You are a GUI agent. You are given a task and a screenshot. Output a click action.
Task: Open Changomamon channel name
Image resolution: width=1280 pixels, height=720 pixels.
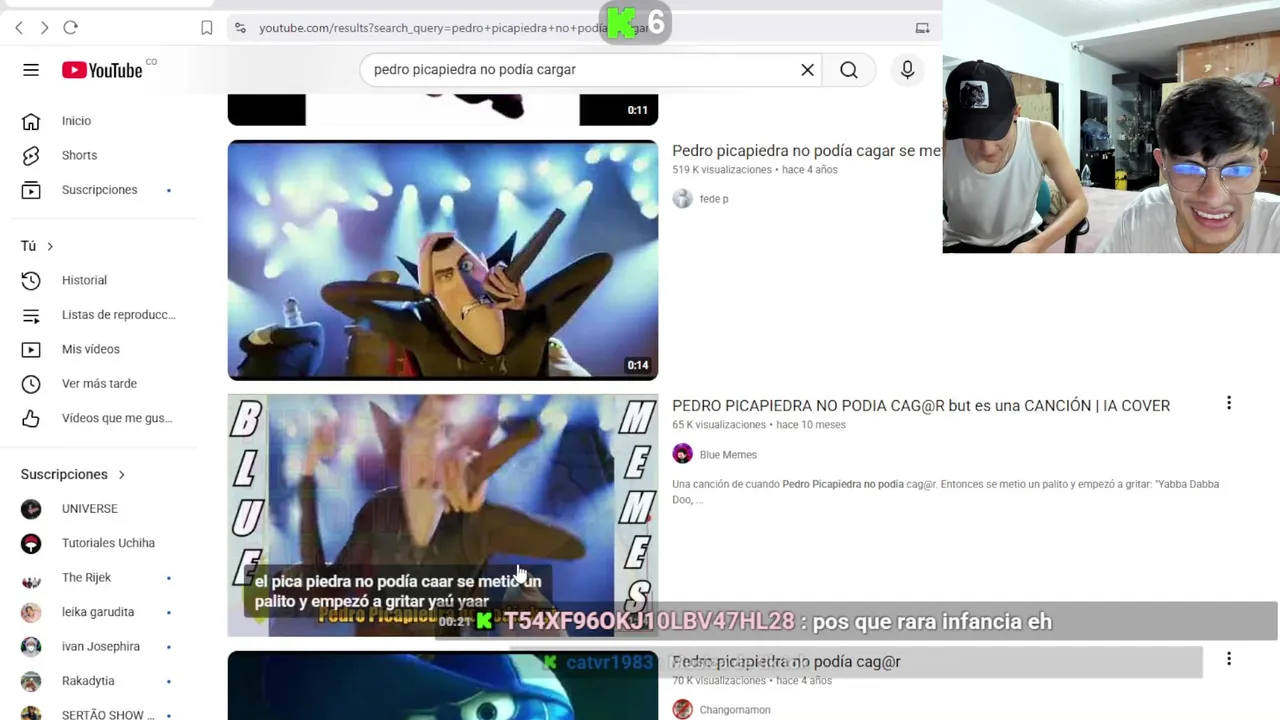tap(735, 710)
